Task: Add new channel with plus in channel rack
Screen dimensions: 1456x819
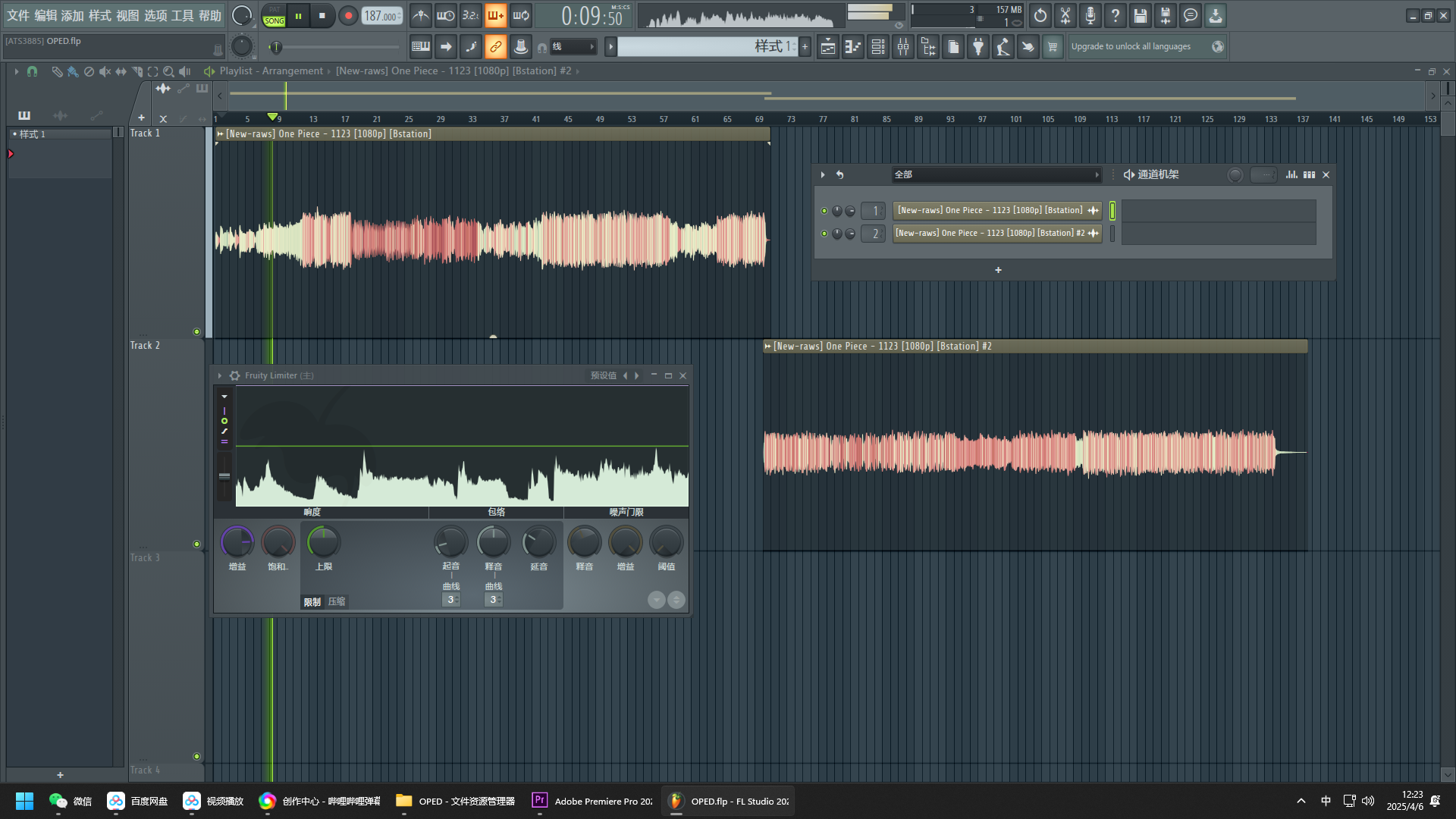Action: [x=998, y=270]
